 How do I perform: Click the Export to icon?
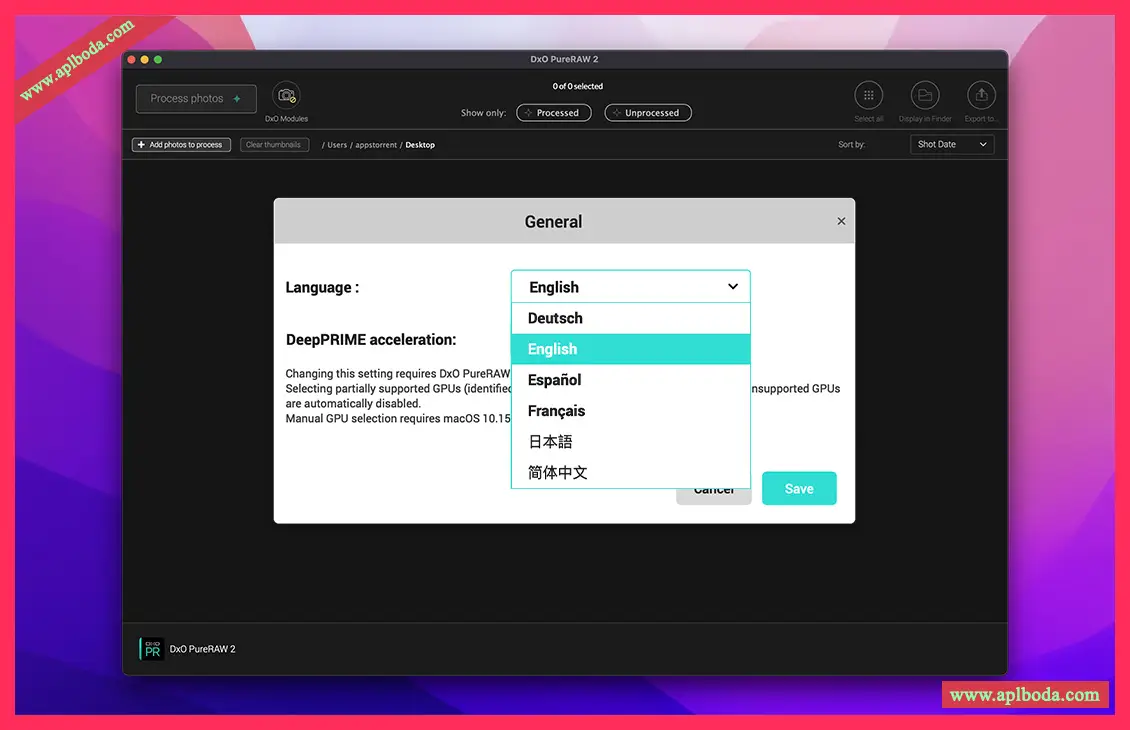pyautogui.click(x=981, y=96)
